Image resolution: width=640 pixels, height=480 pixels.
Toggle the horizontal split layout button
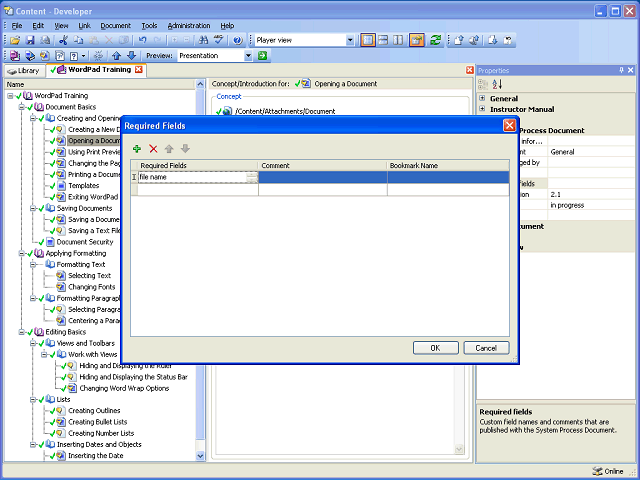[x=383, y=40]
